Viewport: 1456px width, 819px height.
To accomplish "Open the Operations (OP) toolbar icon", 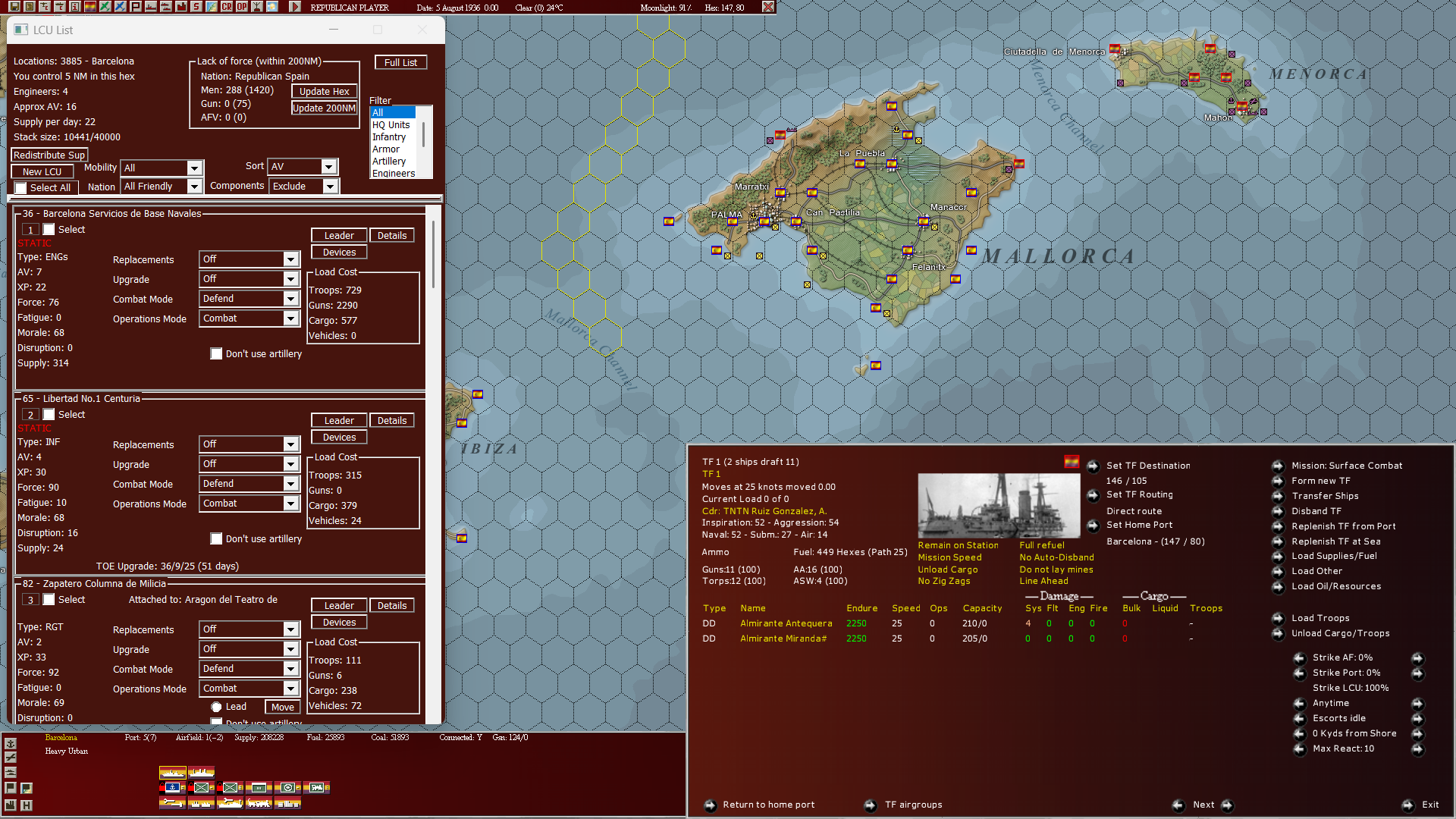I will tap(240, 7).
